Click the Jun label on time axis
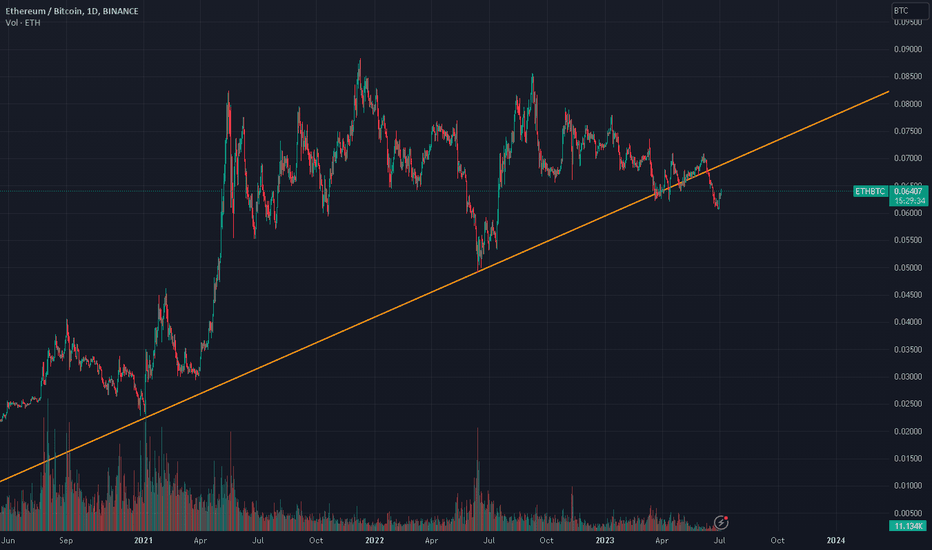The height and width of the screenshot is (550, 932). point(8,540)
